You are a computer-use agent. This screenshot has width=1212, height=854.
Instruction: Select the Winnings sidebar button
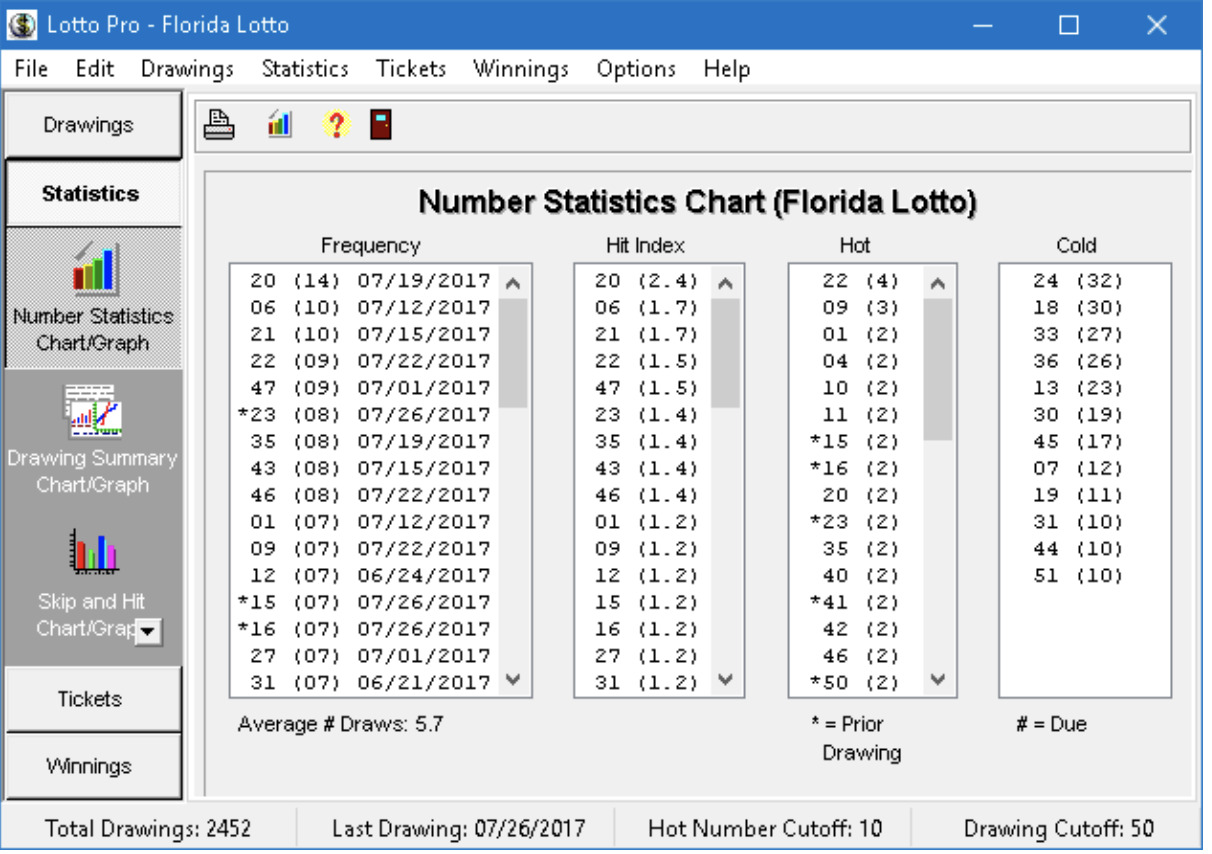[94, 766]
